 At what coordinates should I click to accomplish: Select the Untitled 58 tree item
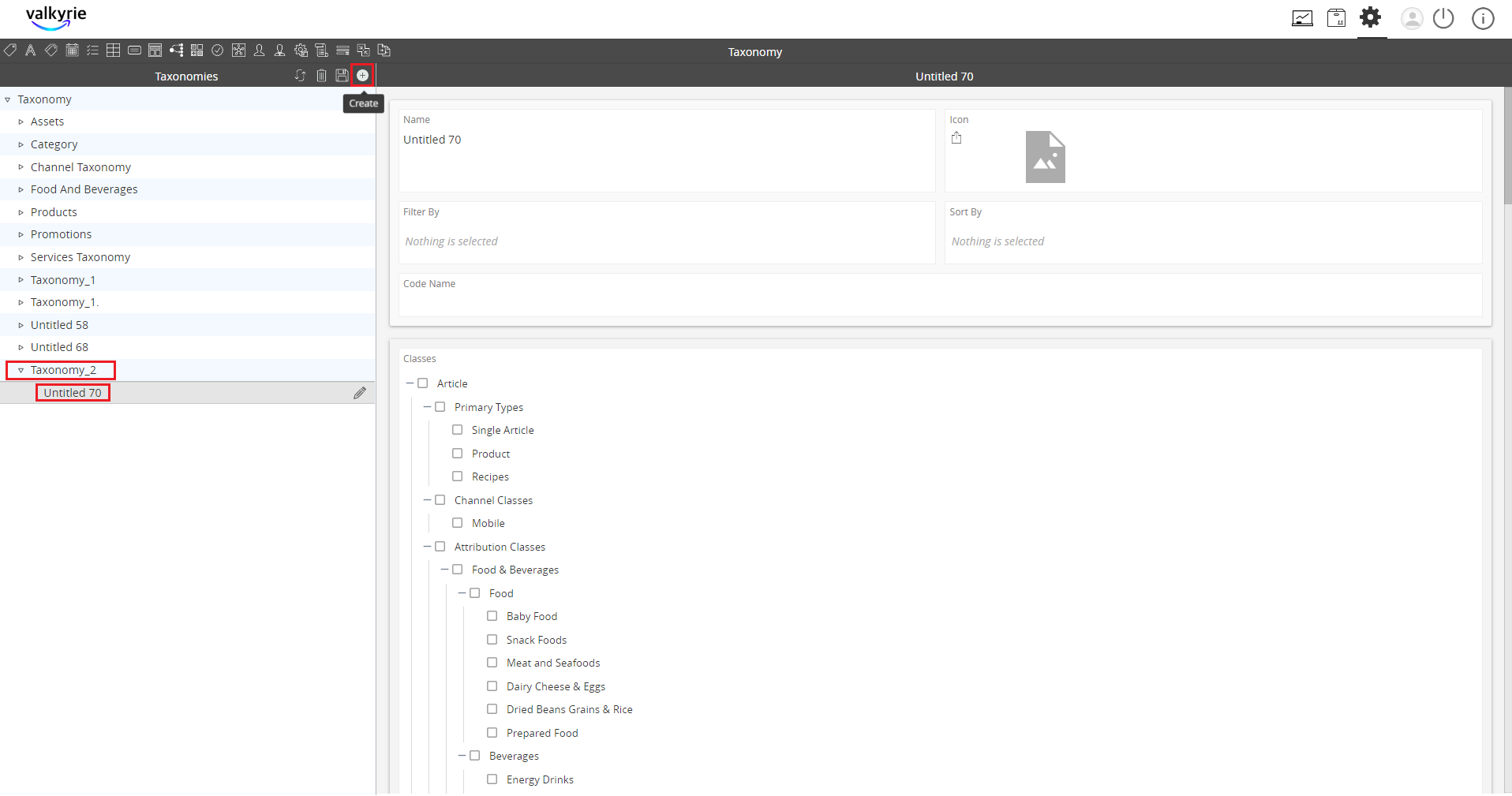(59, 325)
